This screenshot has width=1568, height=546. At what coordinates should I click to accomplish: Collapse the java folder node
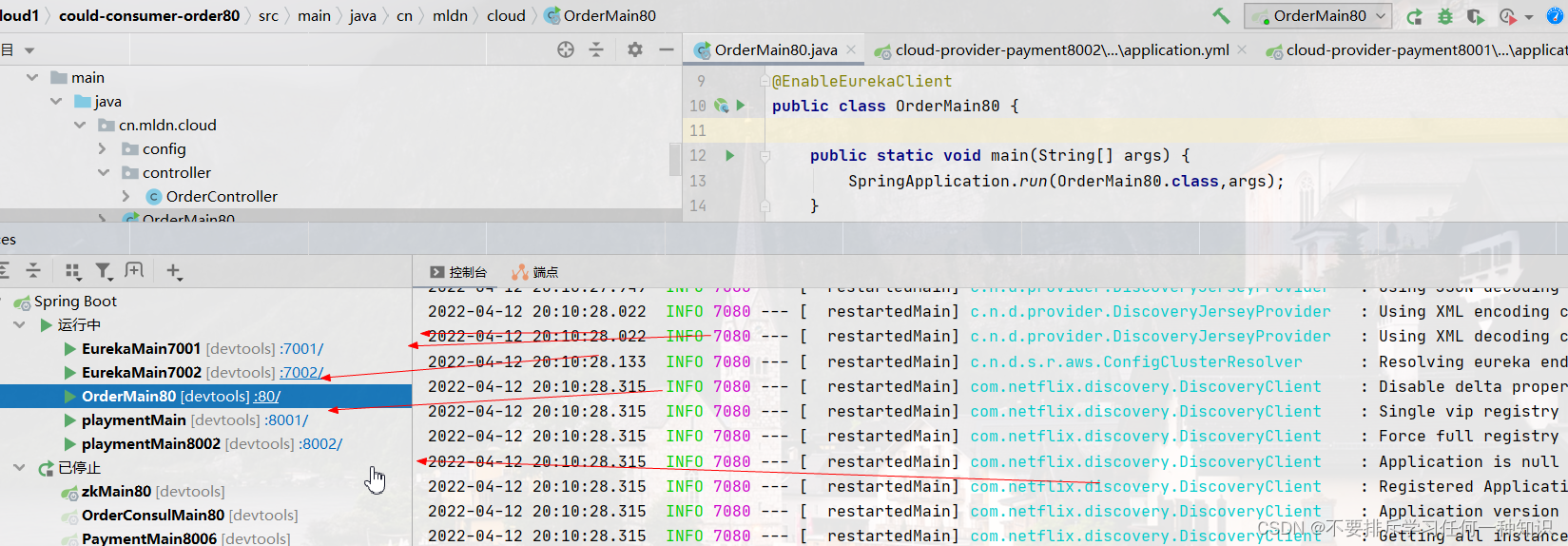pos(56,101)
